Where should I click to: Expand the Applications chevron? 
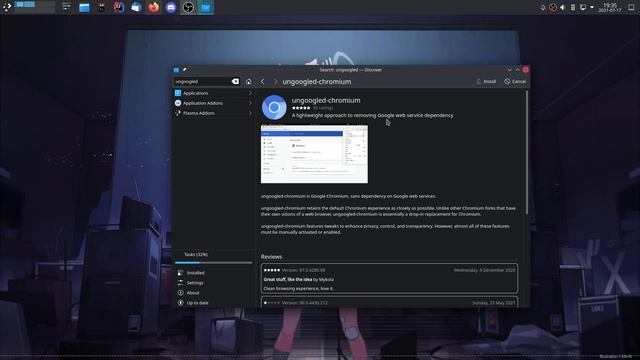[250, 93]
